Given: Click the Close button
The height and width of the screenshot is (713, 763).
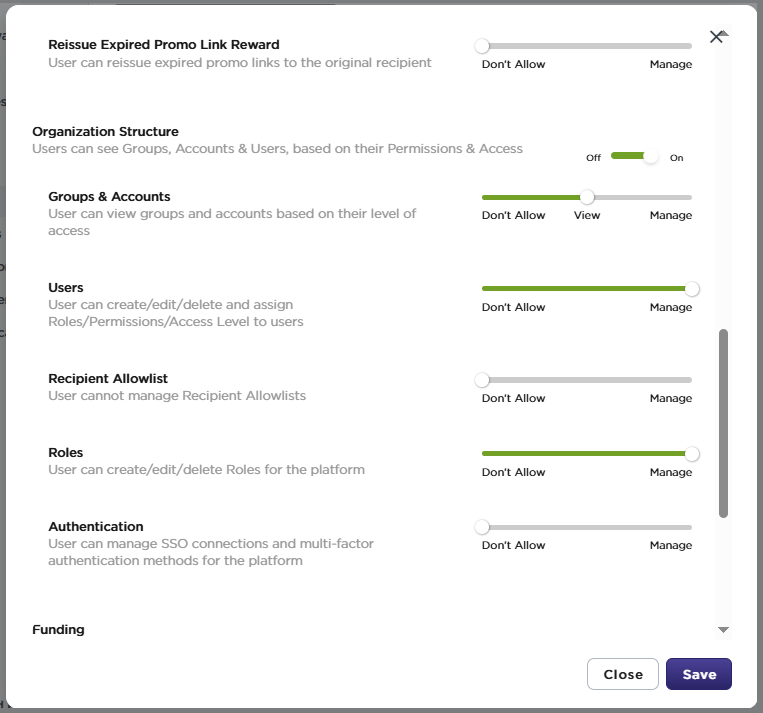Looking at the screenshot, I should click(x=623, y=674).
